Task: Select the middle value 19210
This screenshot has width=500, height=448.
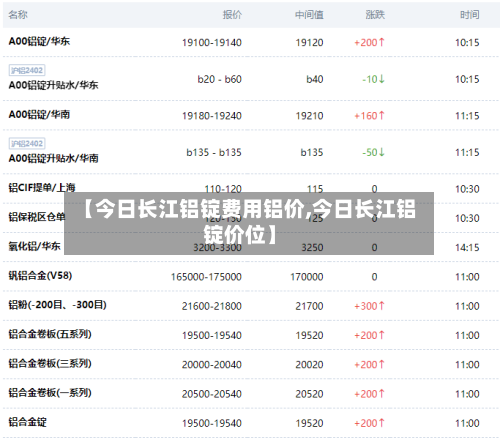Action: coord(309,116)
